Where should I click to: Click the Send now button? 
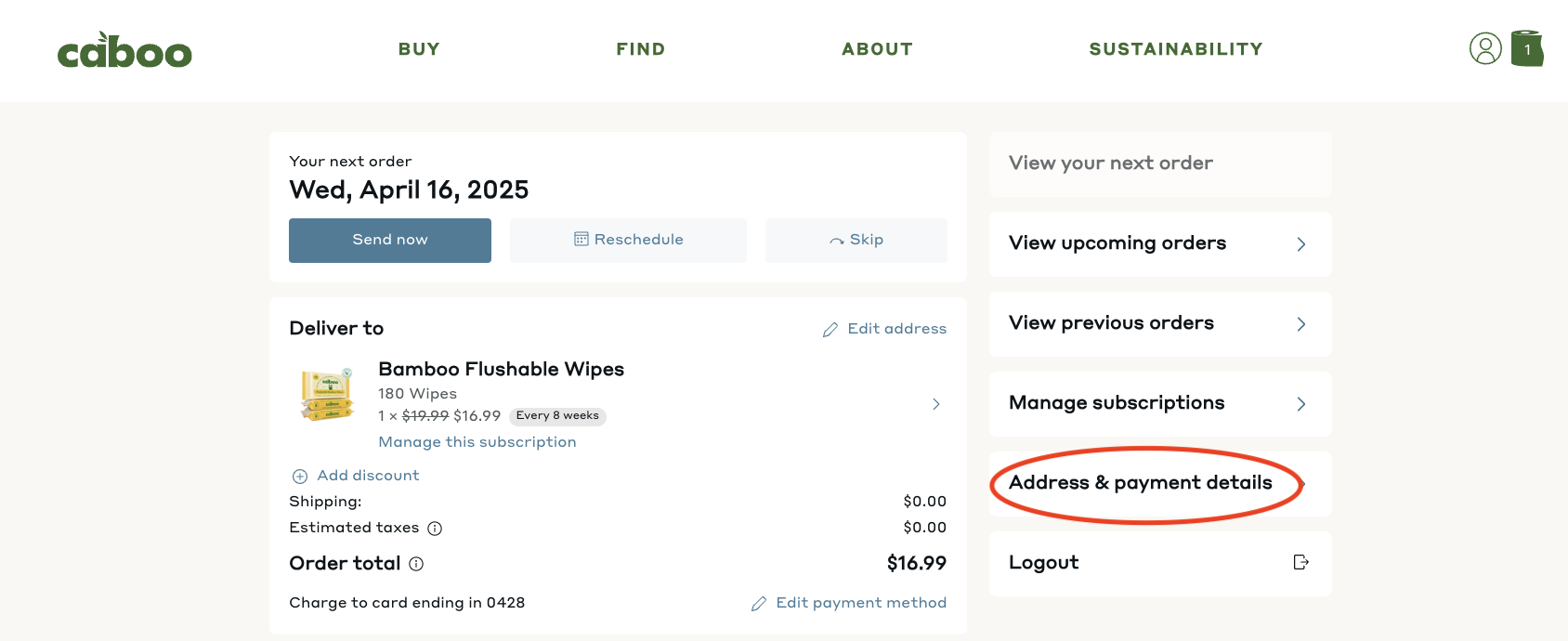(390, 241)
